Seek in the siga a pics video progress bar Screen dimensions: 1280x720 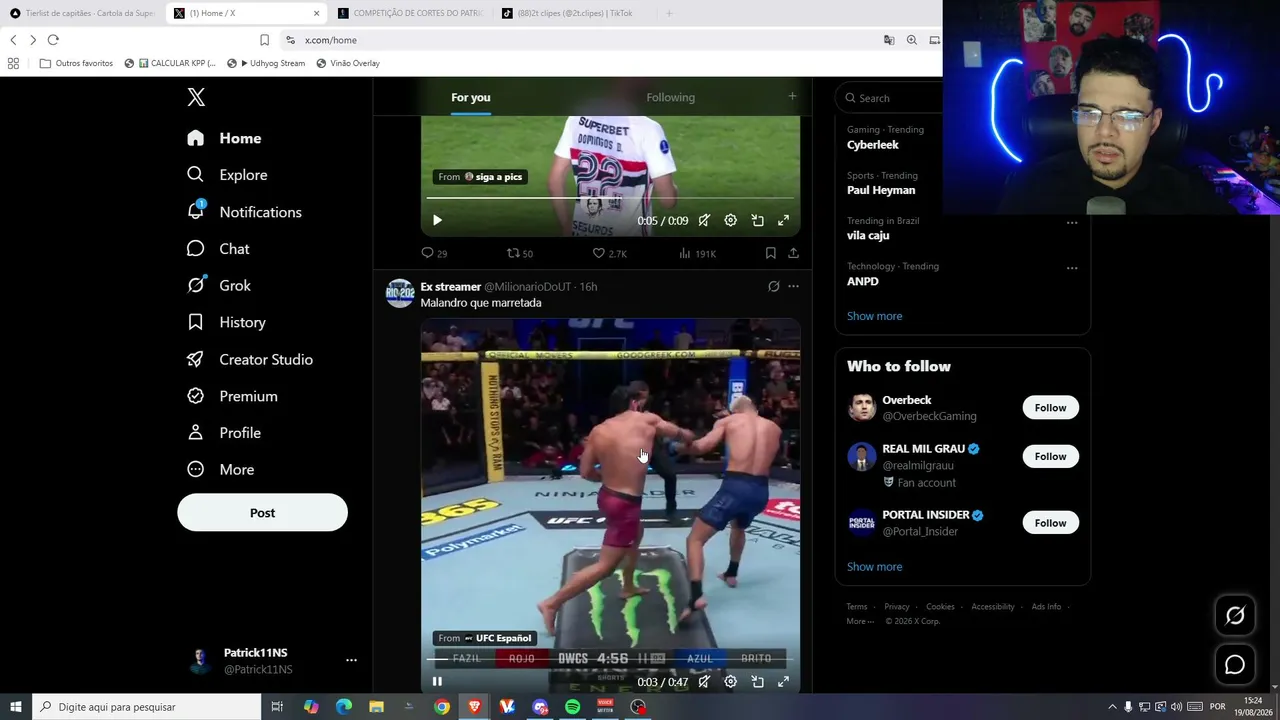(610, 198)
